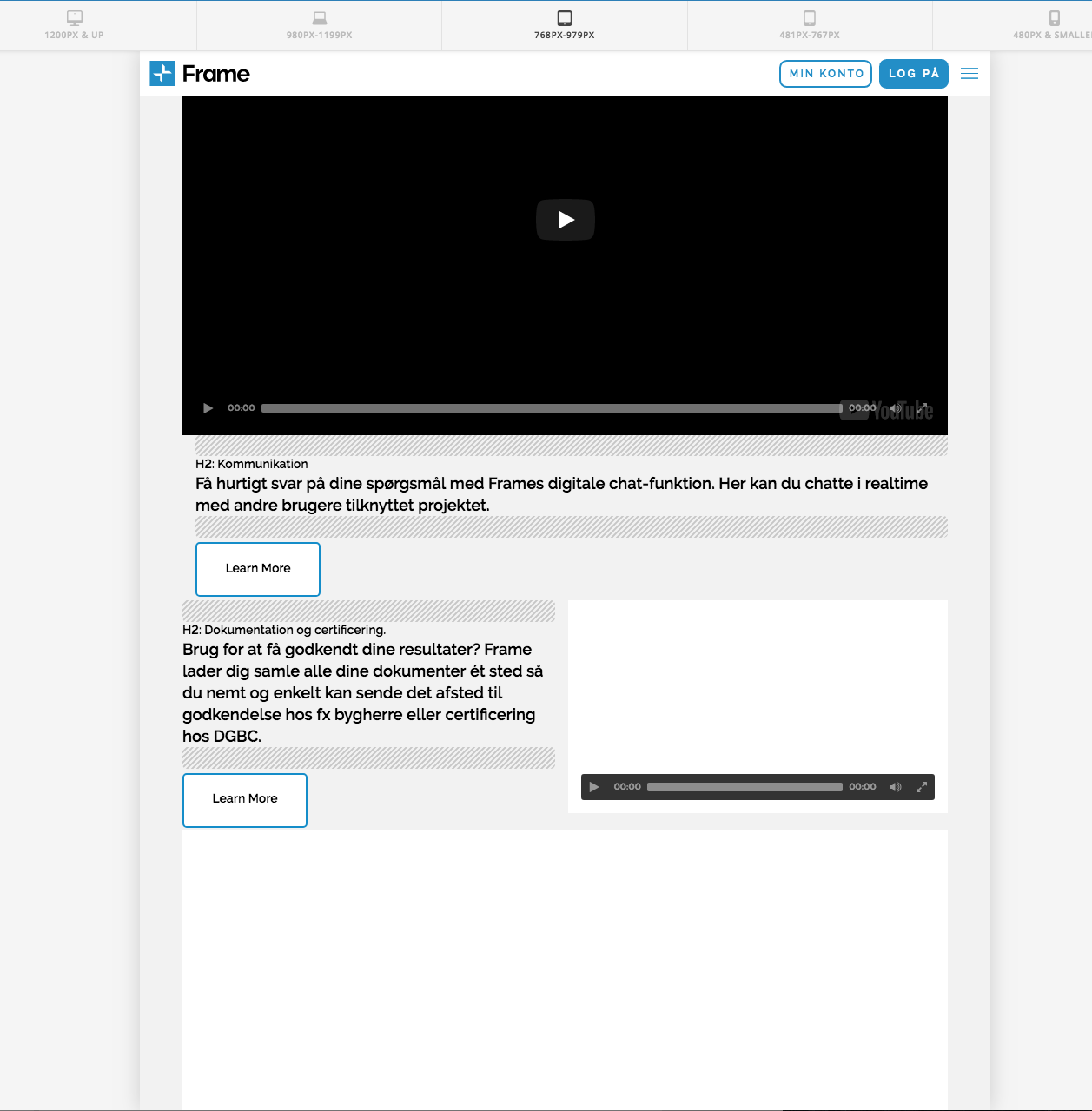This screenshot has height=1111, width=1092.
Task: Enter fullscreen on the top video
Action: 923,408
